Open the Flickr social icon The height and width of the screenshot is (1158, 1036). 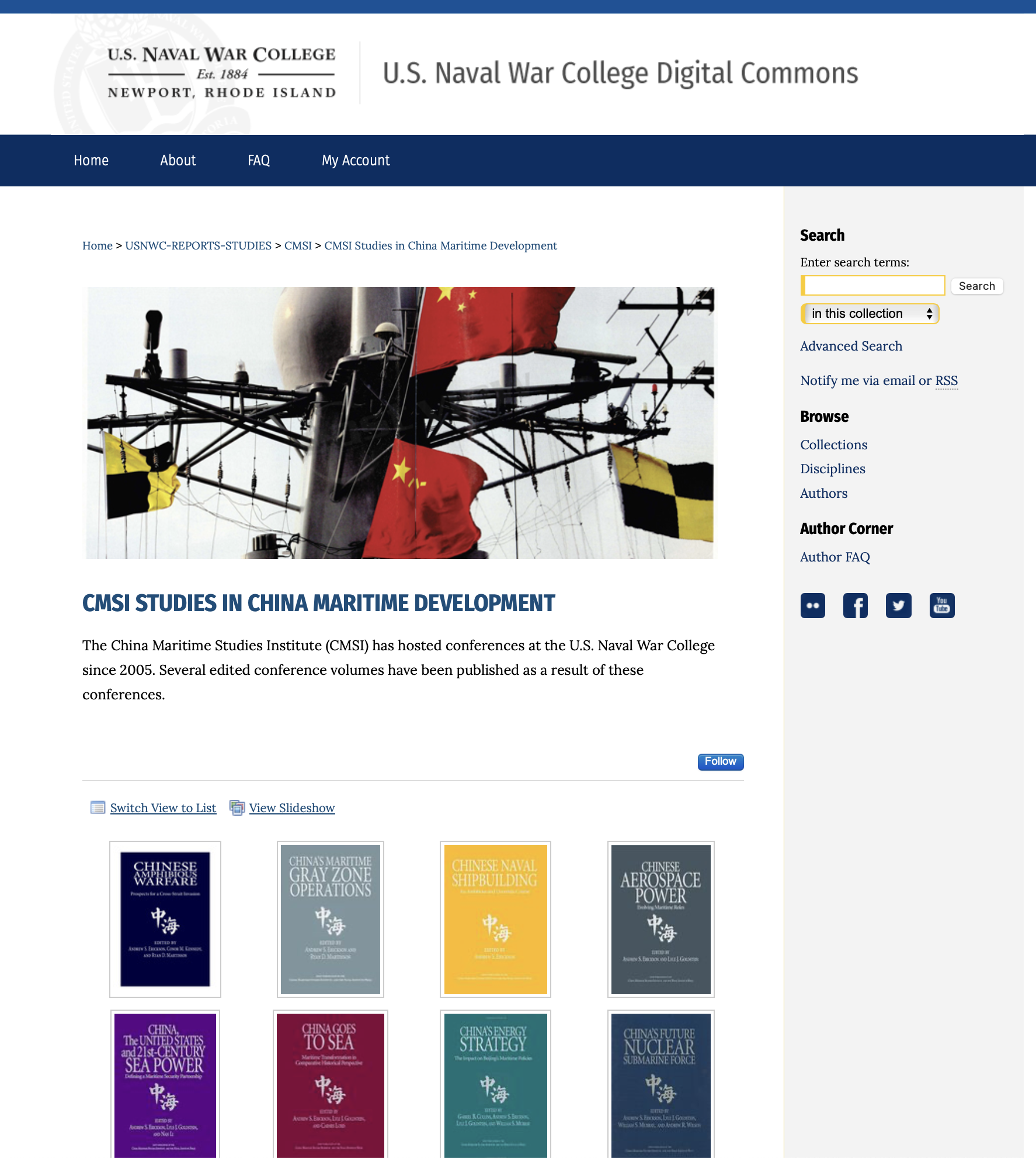(812, 605)
